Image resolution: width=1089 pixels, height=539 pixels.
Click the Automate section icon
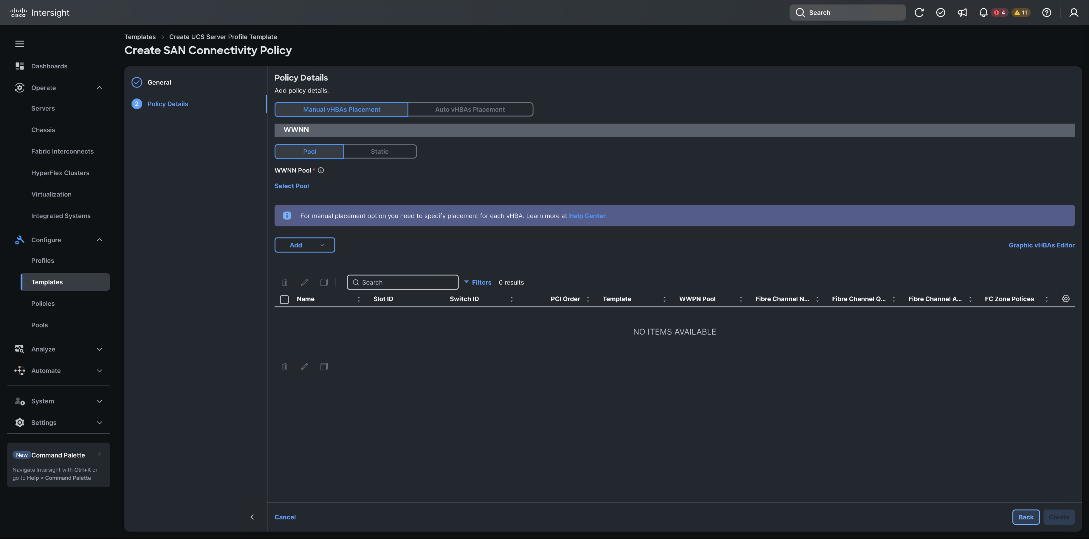pos(19,371)
